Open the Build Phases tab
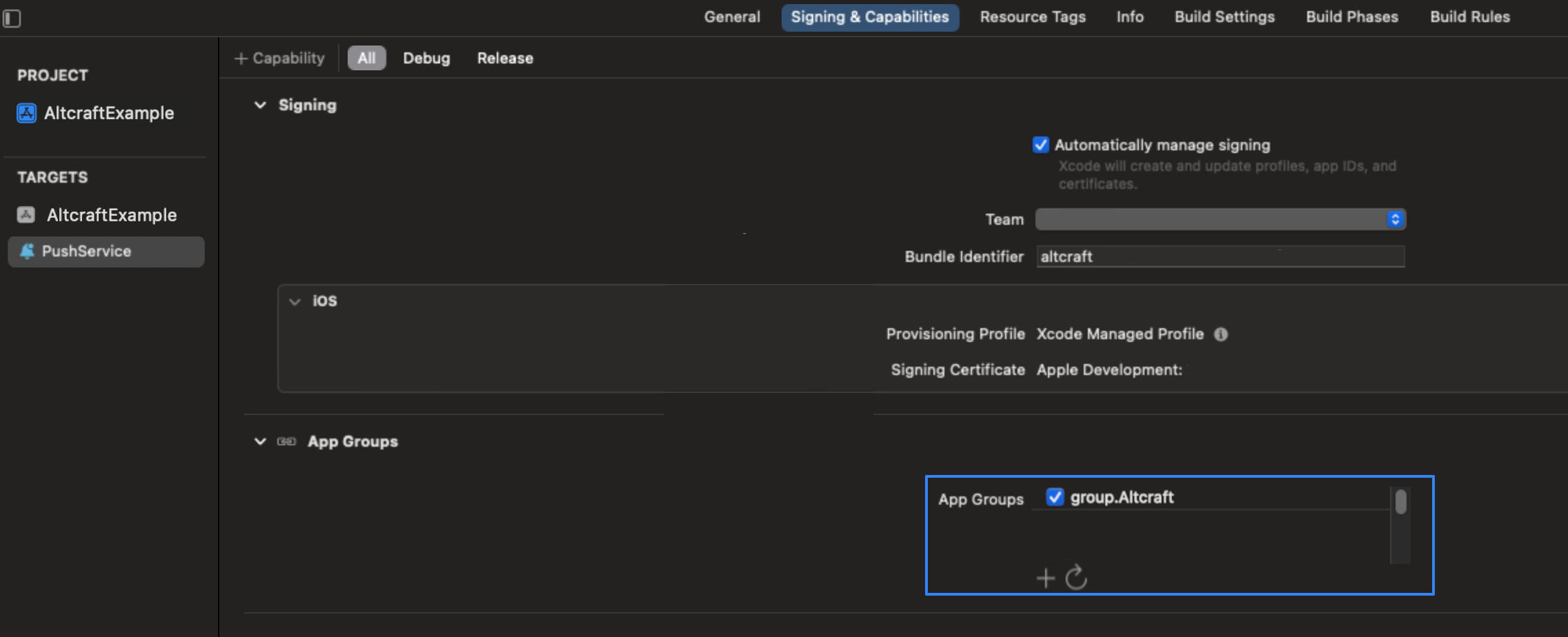 point(1352,17)
